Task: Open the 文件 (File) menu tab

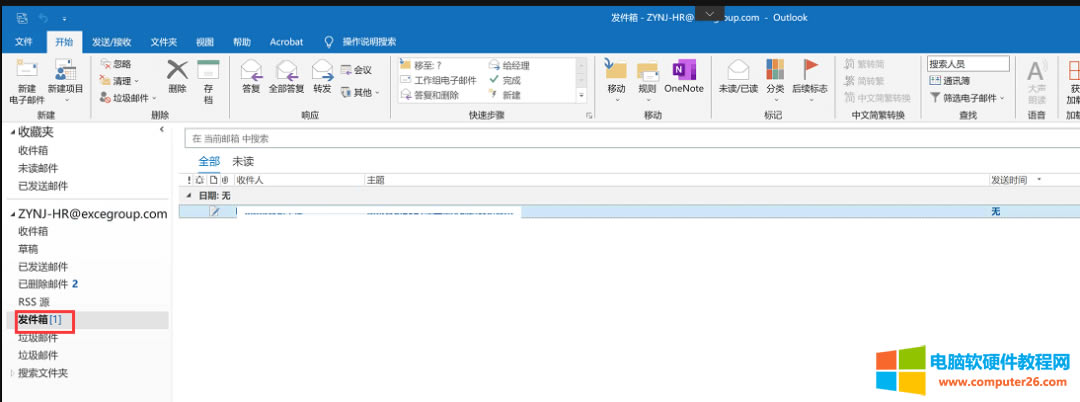Action: (24, 42)
